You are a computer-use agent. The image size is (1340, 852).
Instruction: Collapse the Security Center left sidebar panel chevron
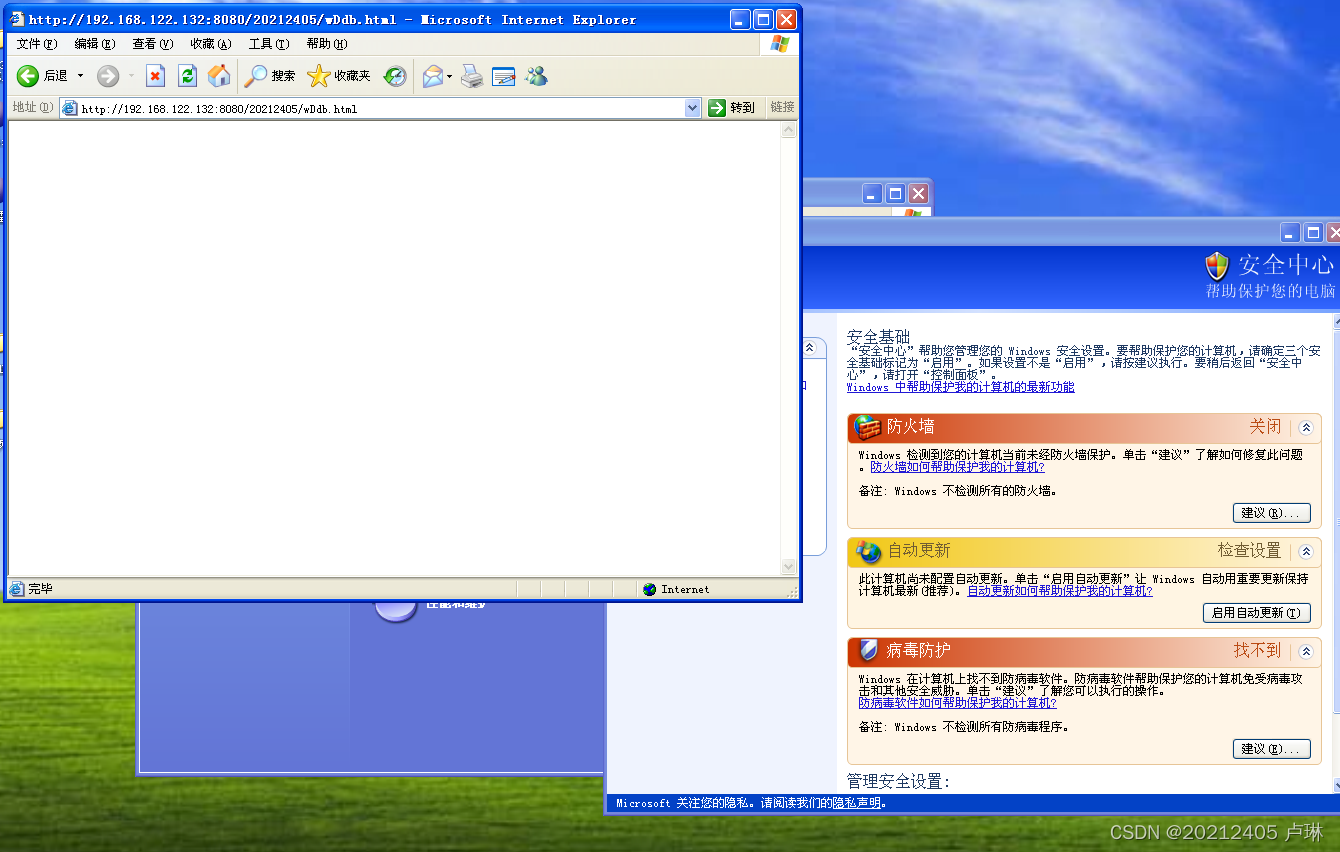click(809, 347)
